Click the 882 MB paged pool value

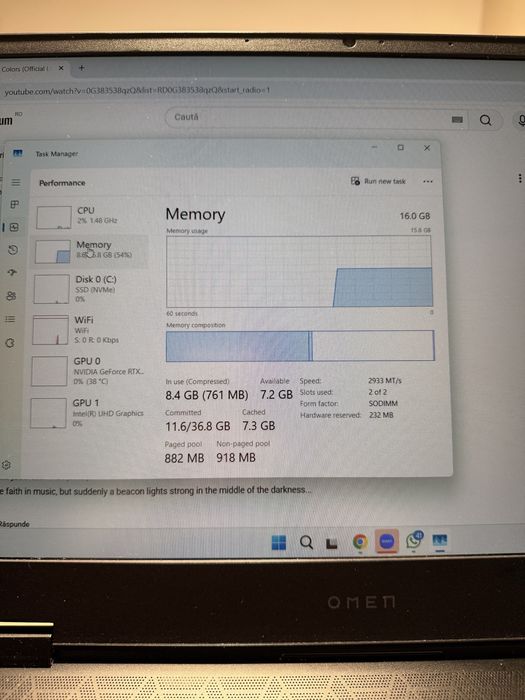[x=184, y=458]
